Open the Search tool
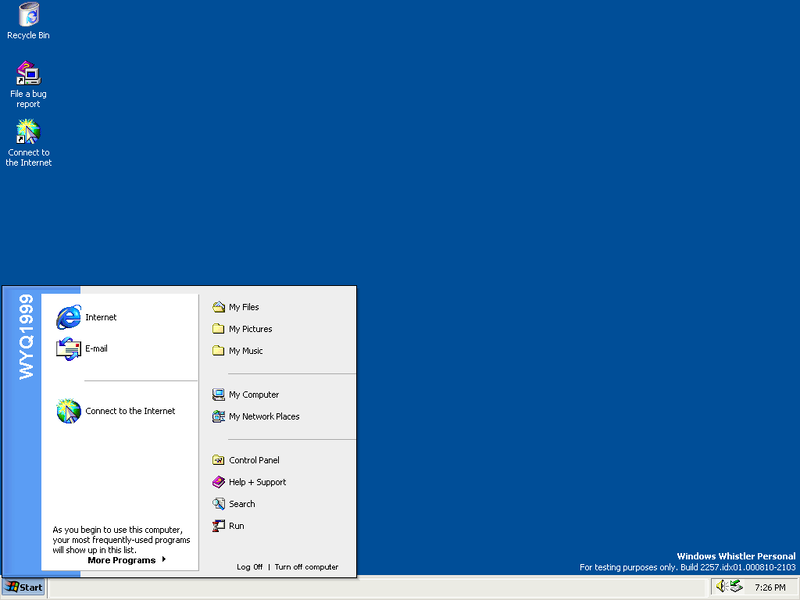800x600 pixels. pos(243,504)
